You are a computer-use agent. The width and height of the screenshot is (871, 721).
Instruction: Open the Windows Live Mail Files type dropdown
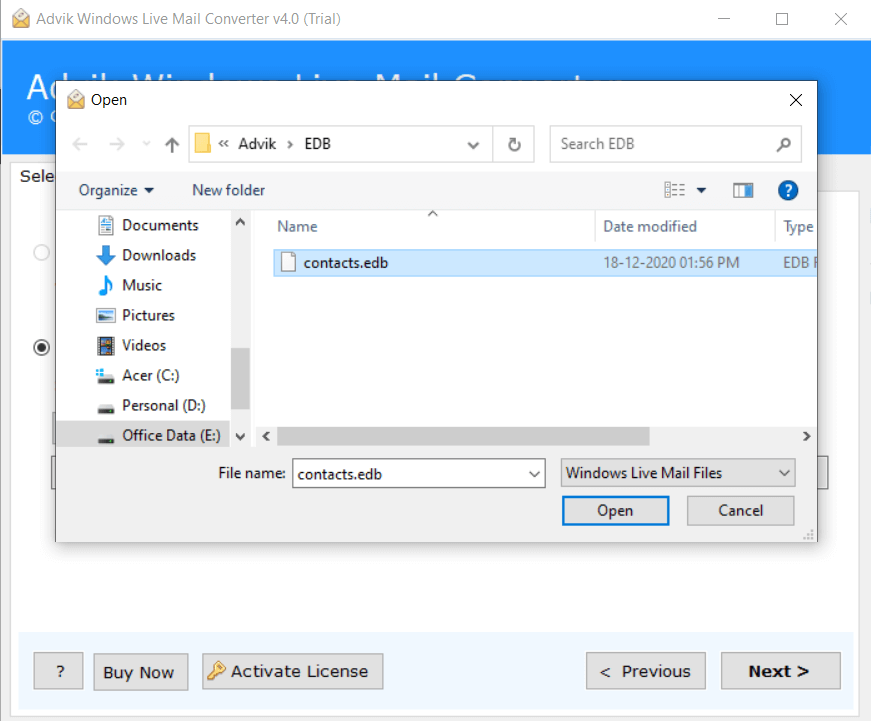(678, 473)
